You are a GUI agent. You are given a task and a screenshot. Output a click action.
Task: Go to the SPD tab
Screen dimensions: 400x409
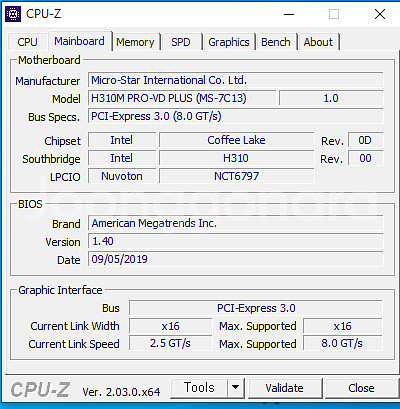click(x=181, y=42)
